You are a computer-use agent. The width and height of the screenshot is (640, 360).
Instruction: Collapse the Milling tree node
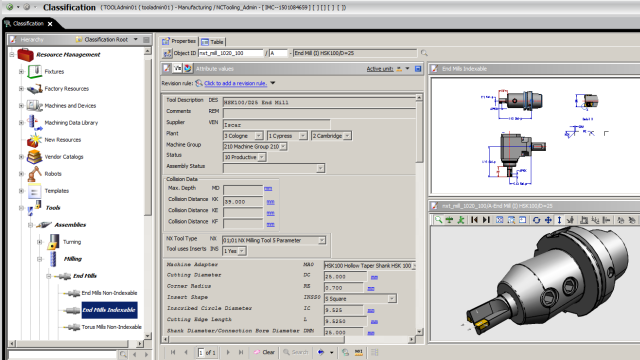click(x=40, y=259)
